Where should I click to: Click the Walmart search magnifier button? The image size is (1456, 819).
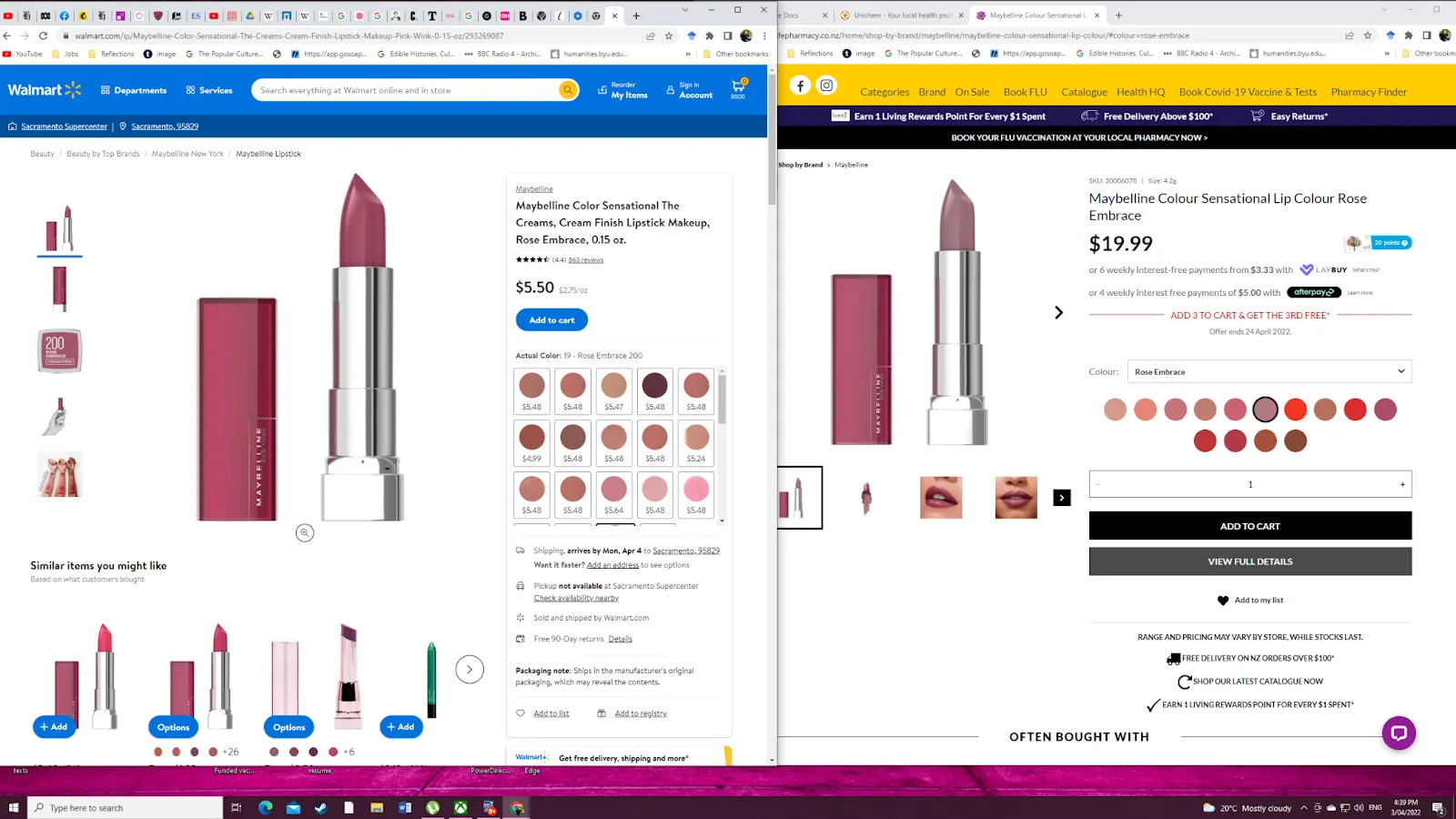pyautogui.click(x=568, y=90)
